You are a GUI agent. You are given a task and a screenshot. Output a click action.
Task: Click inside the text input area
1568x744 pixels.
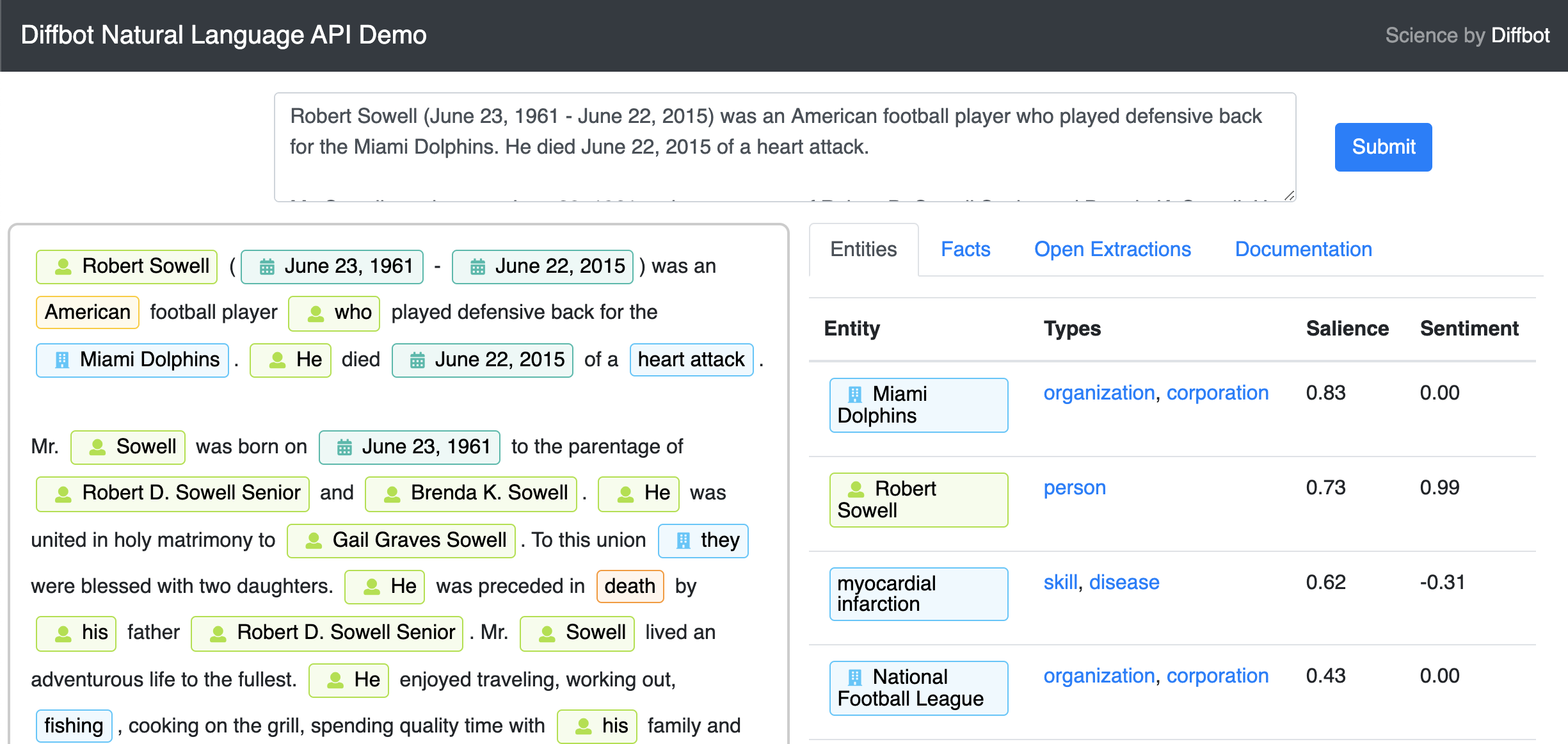click(x=785, y=147)
